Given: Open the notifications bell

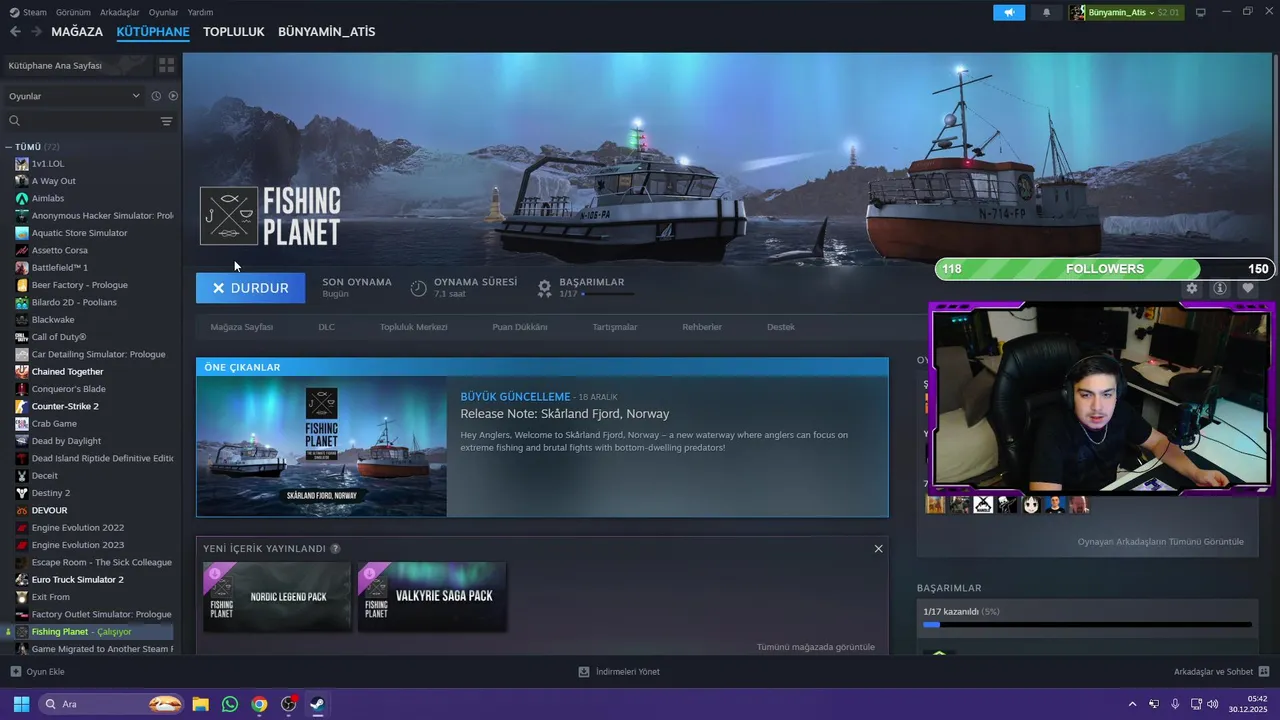Looking at the screenshot, I should click(x=1046, y=12).
